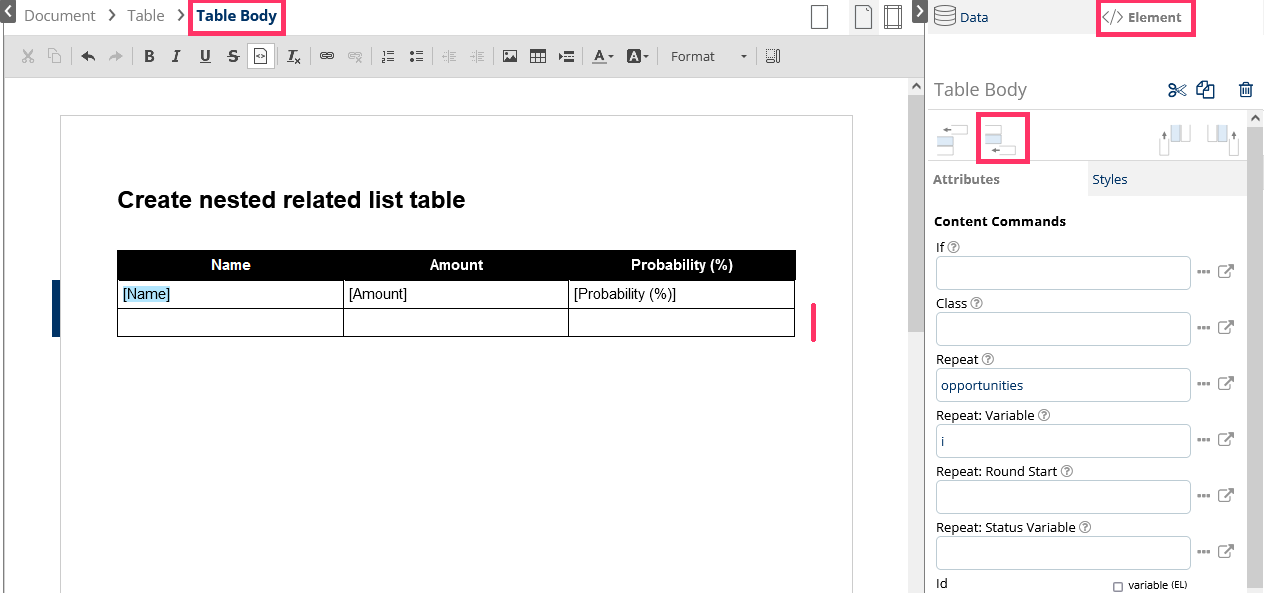Screen dimensions: 1265x593
Task: Click into the Repeat field containing opportunities
Action: 1062,385
